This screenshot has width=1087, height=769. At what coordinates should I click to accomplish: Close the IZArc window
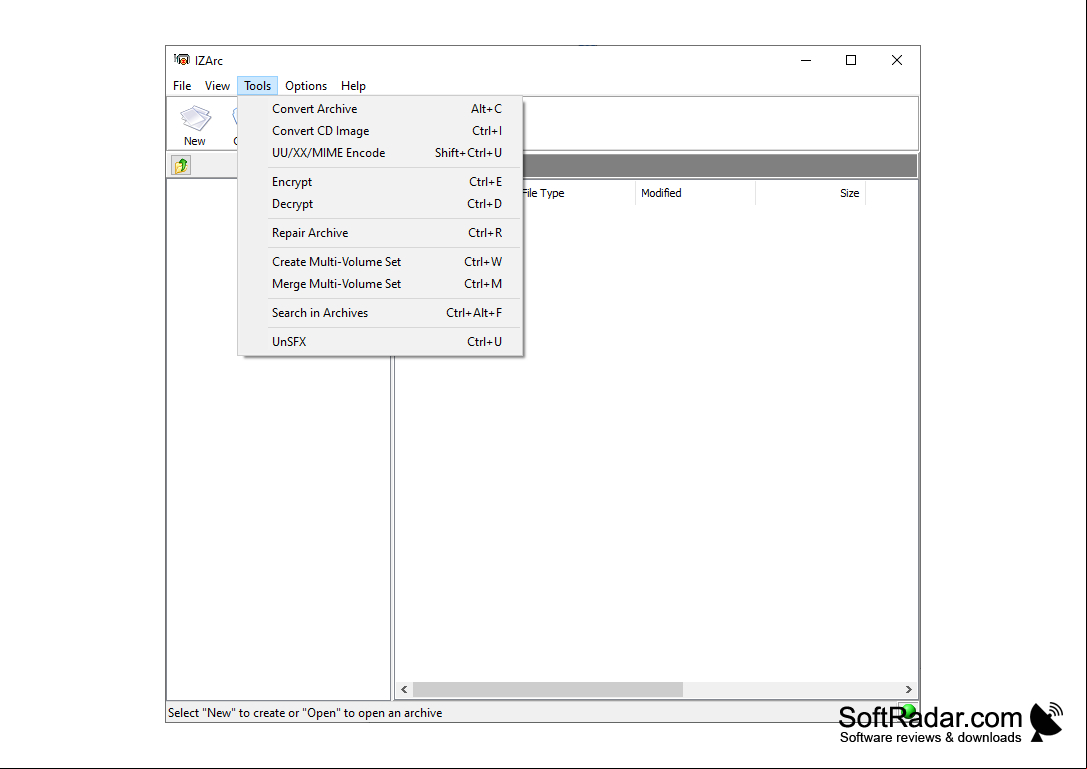(x=896, y=60)
